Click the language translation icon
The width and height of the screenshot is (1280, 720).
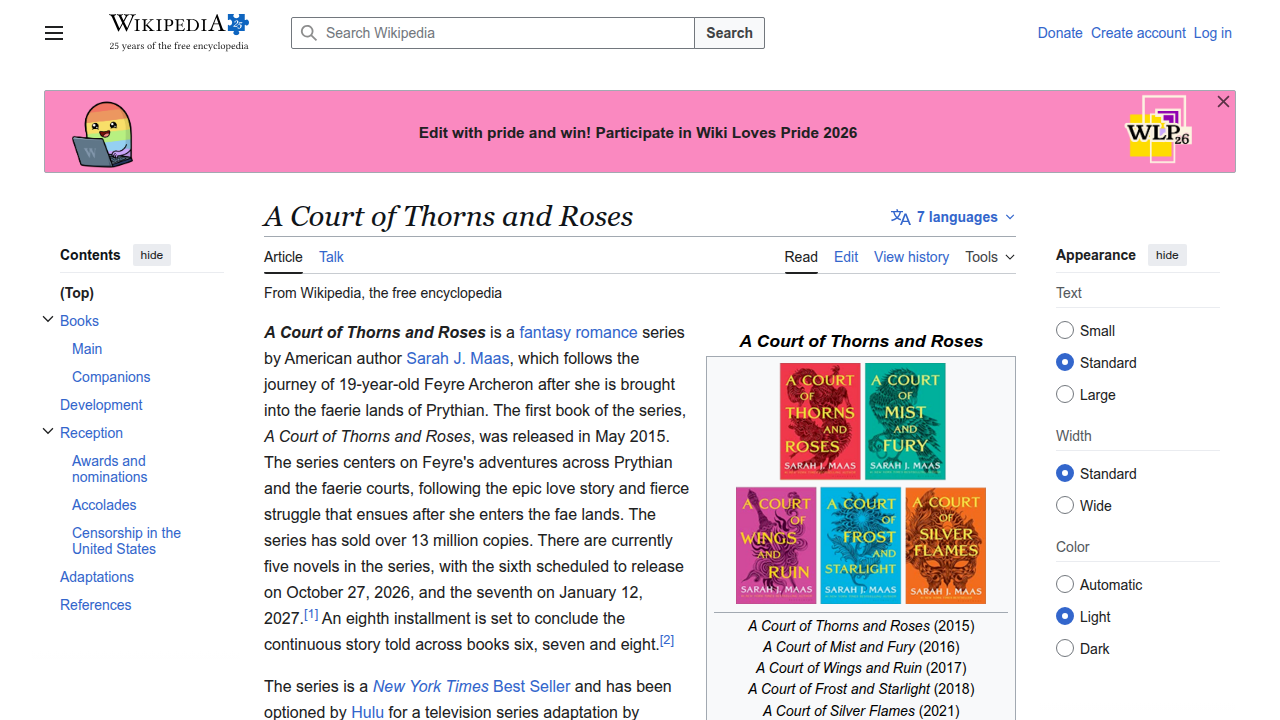coord(900,217)
